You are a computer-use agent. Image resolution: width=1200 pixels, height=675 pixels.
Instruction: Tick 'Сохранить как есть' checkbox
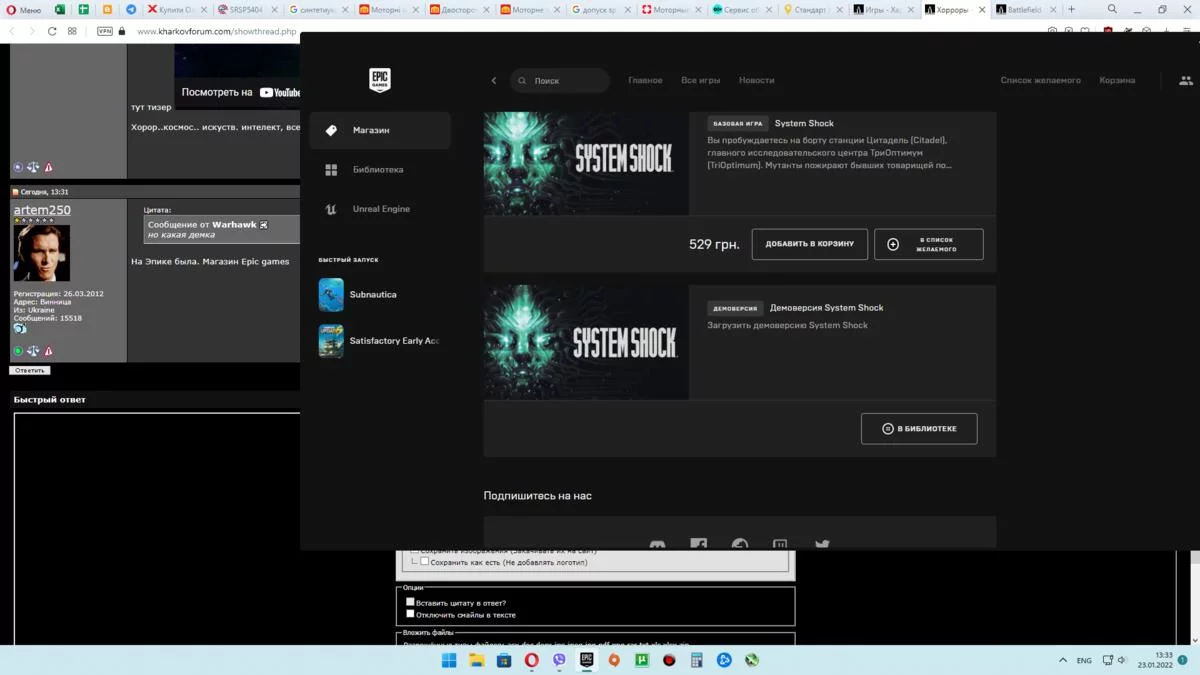pyautogui.click(x=424, y=562)
